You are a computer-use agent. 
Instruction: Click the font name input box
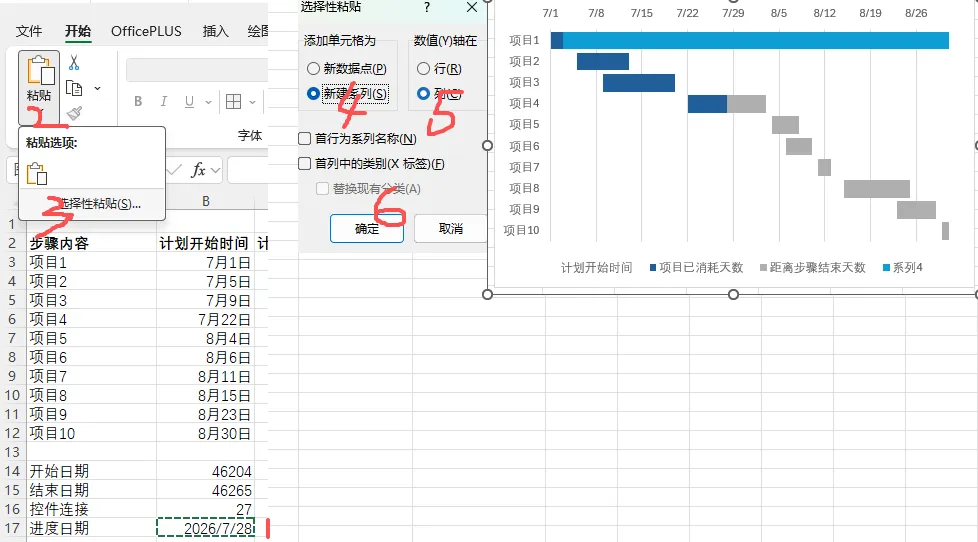[197, 70]
